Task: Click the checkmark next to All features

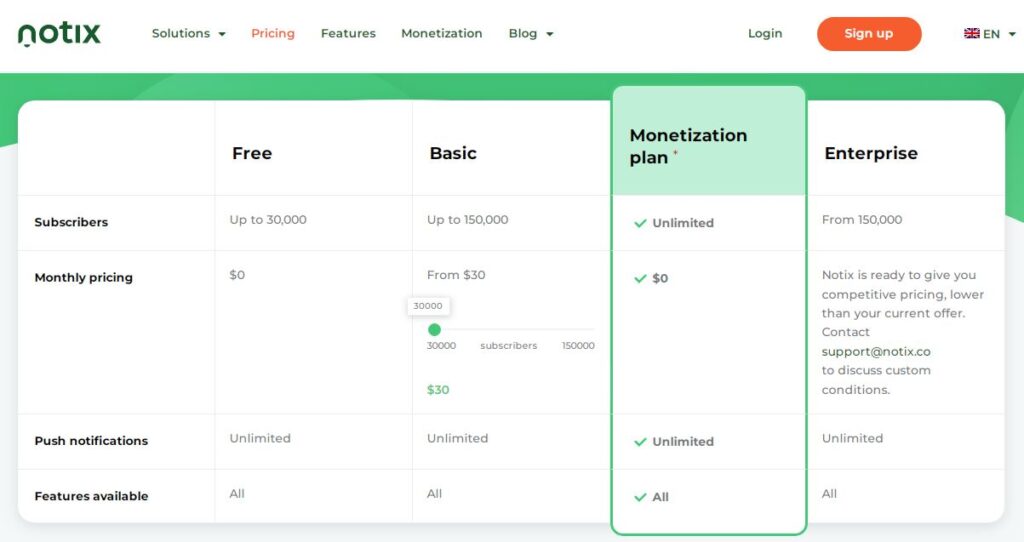Action: pyautogui.click(x=640, y=497)
